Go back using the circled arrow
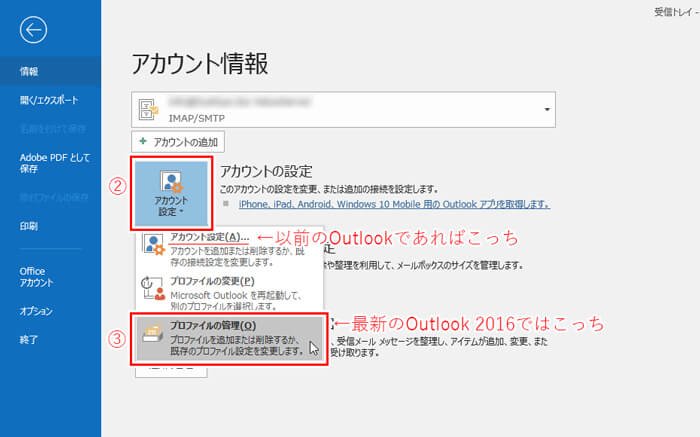 (33, 30)
